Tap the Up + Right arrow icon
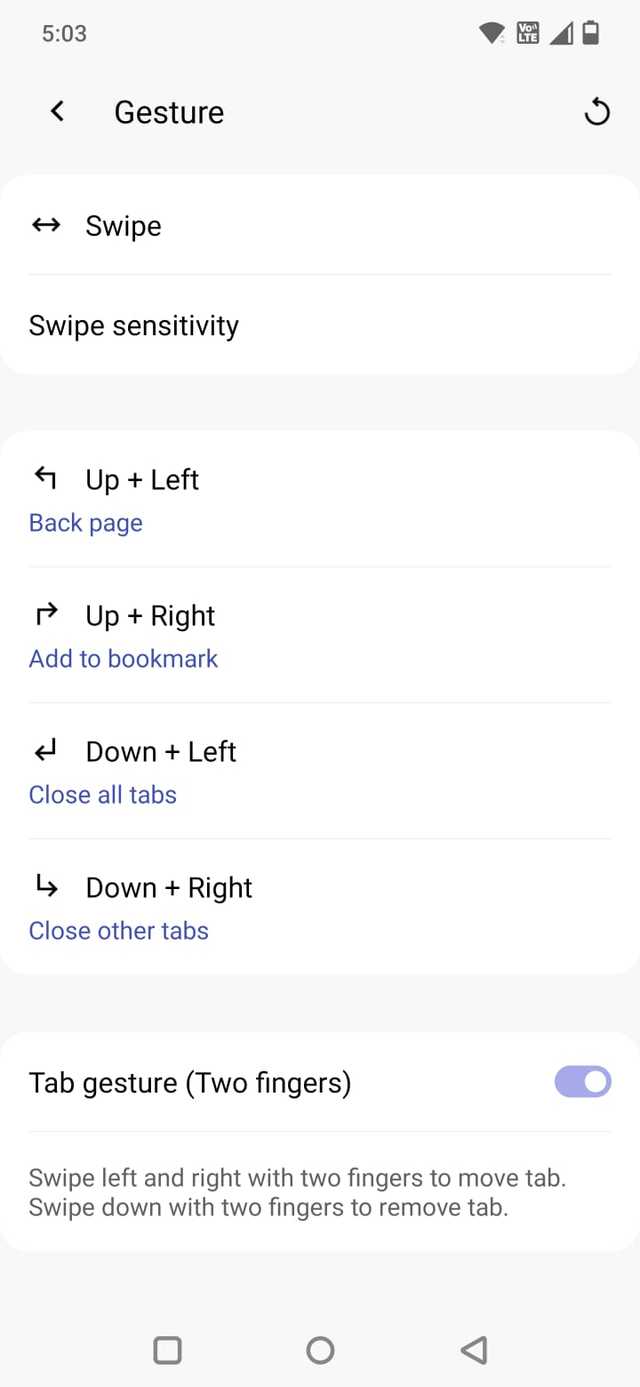Screen dimensions: 640x1387 (x=46, y=614)
